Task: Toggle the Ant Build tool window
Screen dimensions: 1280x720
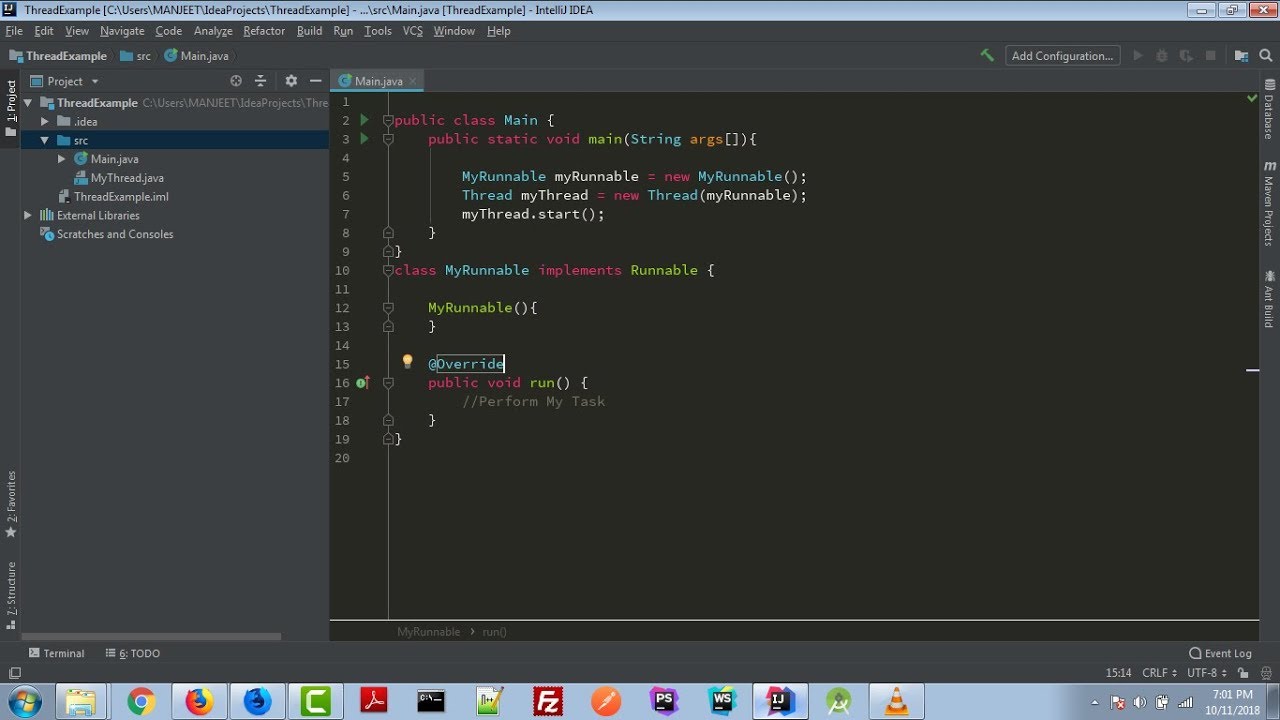Action: [1269, 298]
